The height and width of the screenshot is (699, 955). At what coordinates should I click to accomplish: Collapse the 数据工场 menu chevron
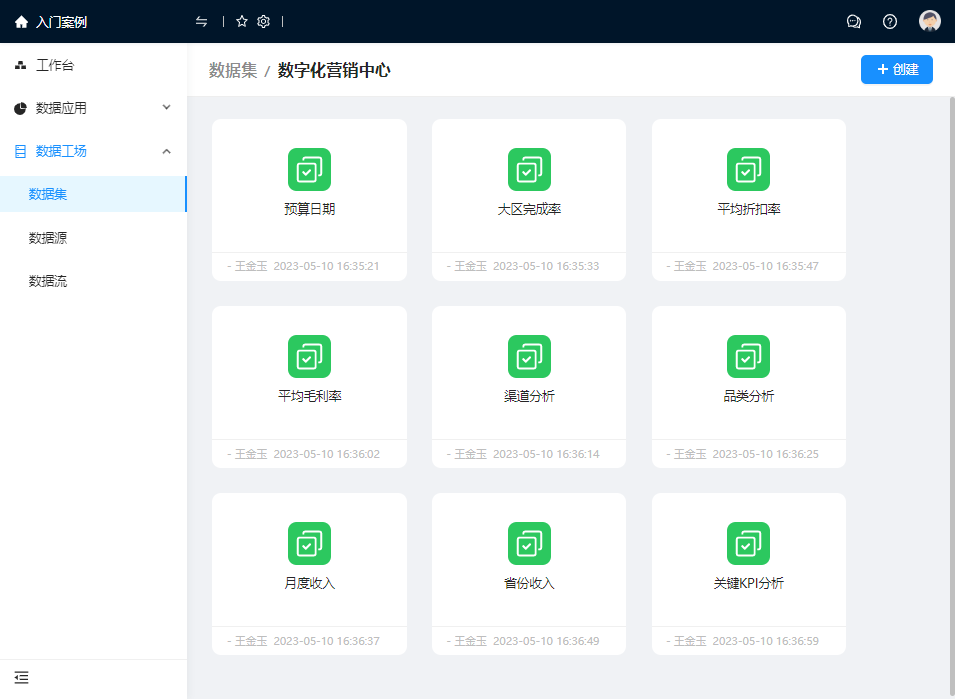click(166, 151)
